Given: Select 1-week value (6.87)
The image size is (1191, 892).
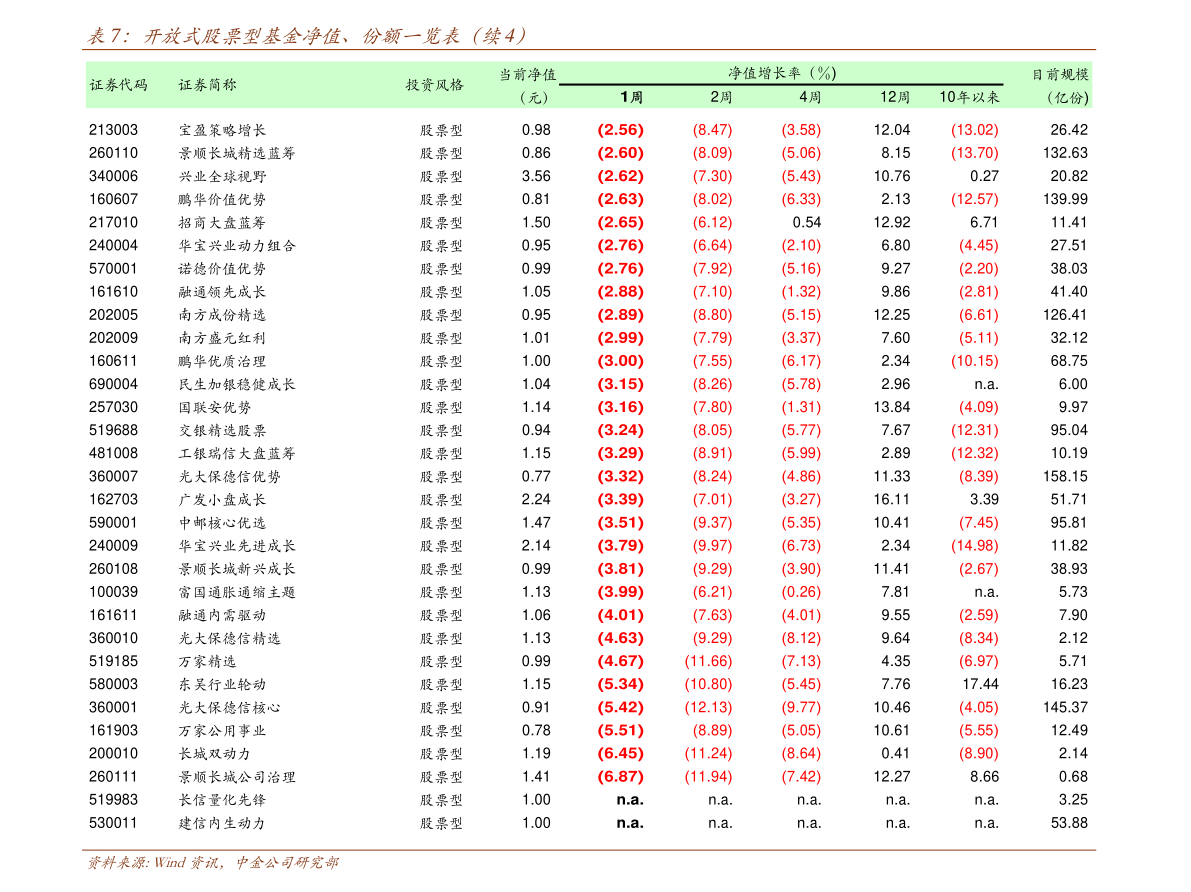Looking at the screenshot, I should point(621,777).
